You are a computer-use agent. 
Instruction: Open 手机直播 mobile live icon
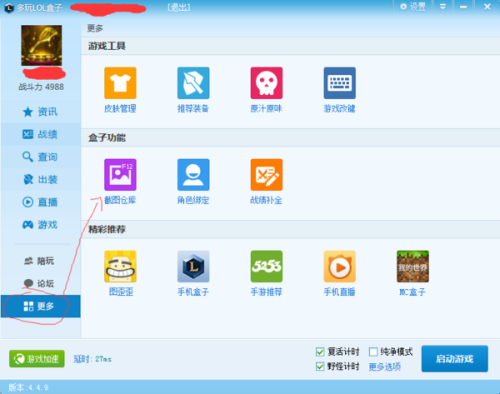(x=340, y=266)
